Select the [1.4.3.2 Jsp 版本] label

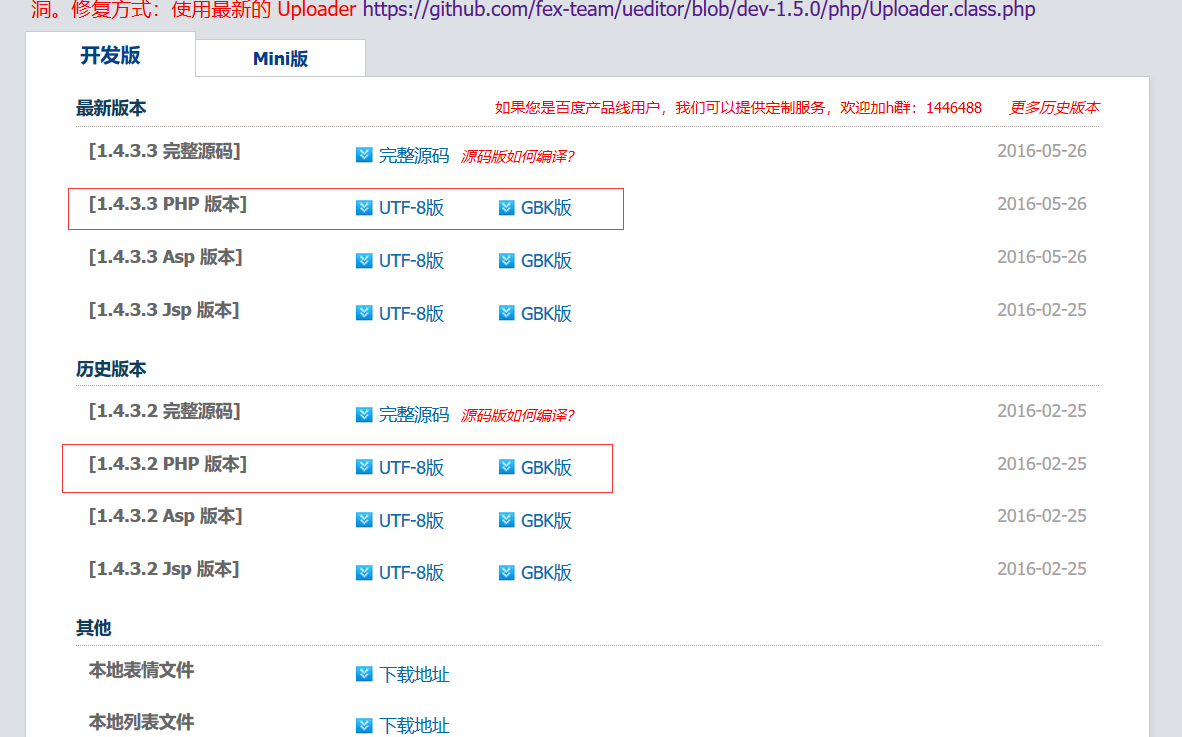(164, 569)
